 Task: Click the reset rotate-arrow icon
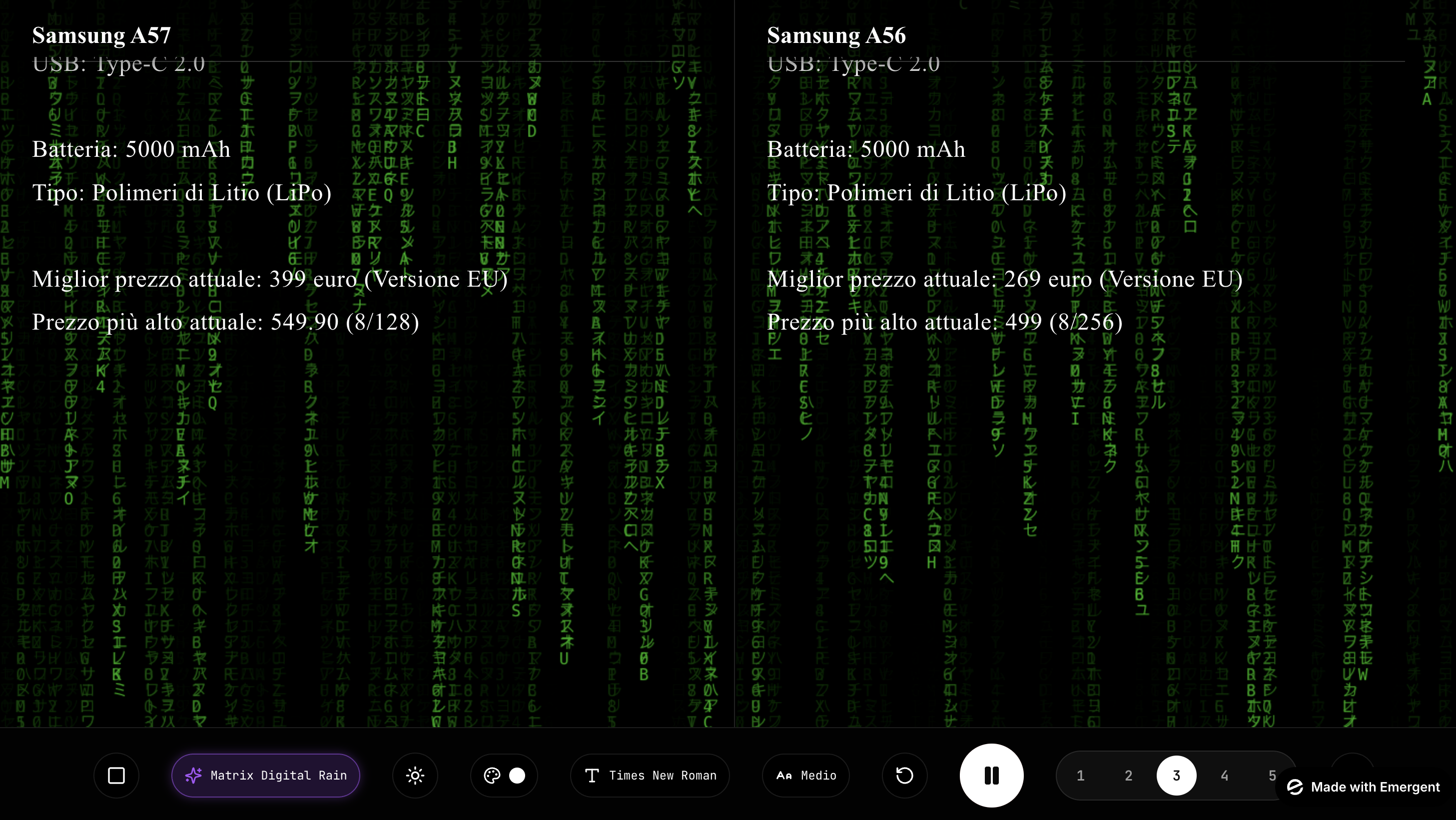coord(904,776)
